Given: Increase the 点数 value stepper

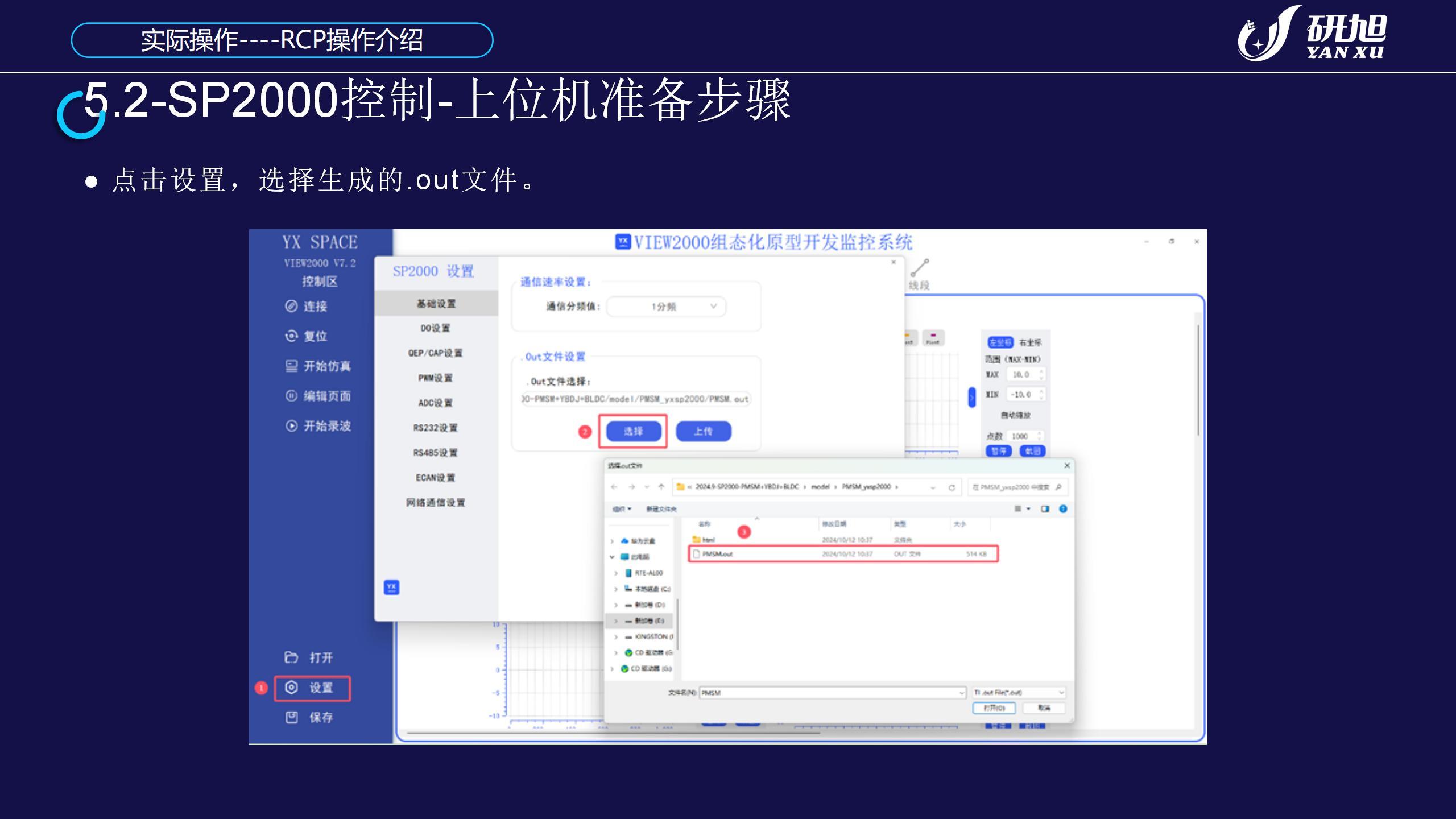Looking at the screenshot, I should click(1040, 433).
